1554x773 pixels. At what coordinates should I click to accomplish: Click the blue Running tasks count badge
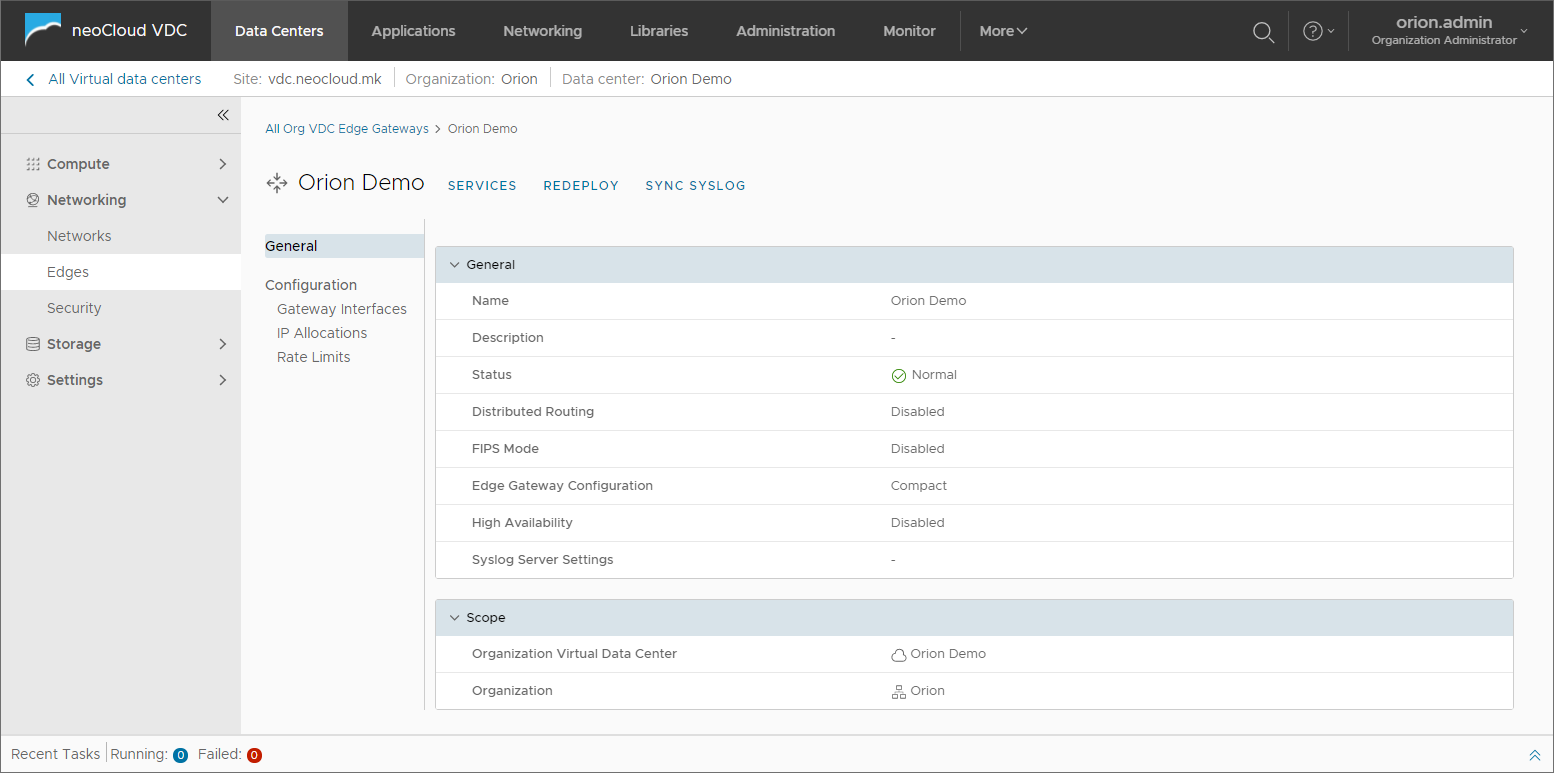[181, 755]
